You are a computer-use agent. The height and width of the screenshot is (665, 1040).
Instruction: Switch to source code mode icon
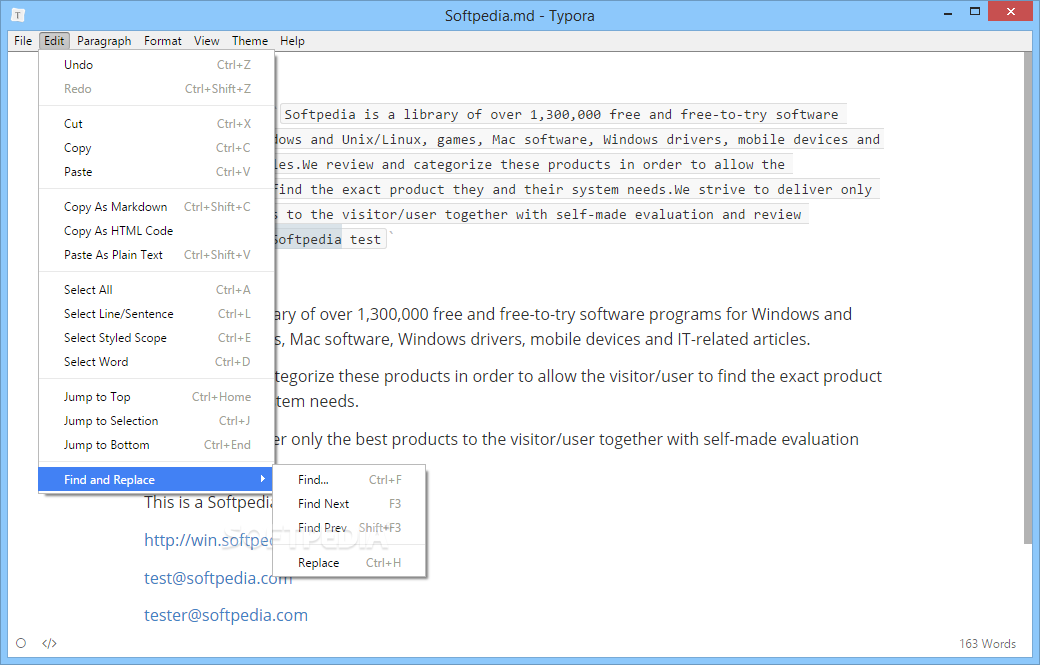[50, 643]
